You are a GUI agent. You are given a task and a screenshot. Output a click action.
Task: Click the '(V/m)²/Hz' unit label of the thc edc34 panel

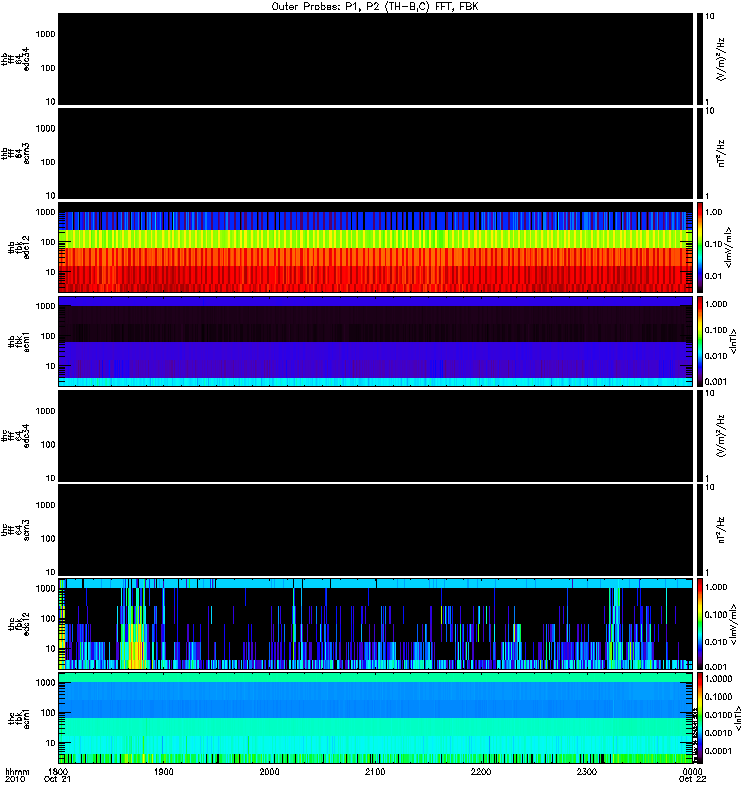[x=721, y=436]
